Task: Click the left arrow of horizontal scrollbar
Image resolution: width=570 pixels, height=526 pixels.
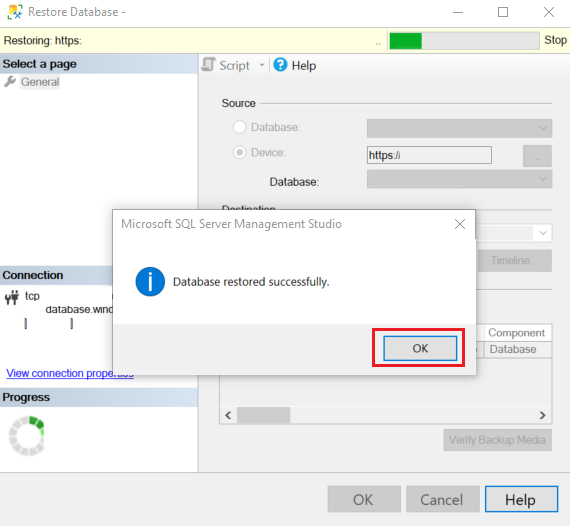Action: pos(228,415)
